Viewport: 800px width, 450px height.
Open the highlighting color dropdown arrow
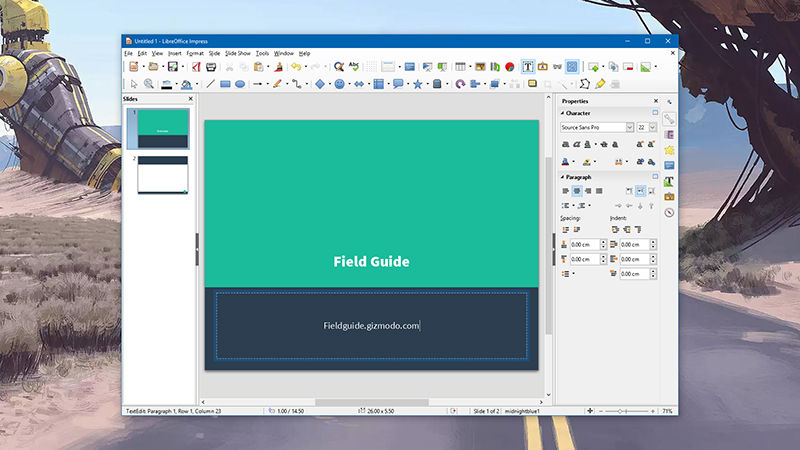pos(595,162)
